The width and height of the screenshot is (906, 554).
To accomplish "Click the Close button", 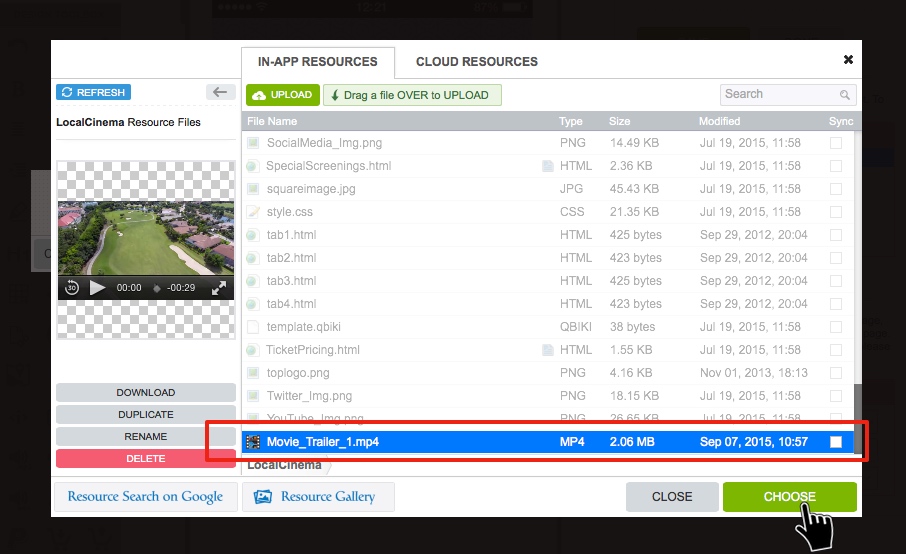I will [672, 497].
